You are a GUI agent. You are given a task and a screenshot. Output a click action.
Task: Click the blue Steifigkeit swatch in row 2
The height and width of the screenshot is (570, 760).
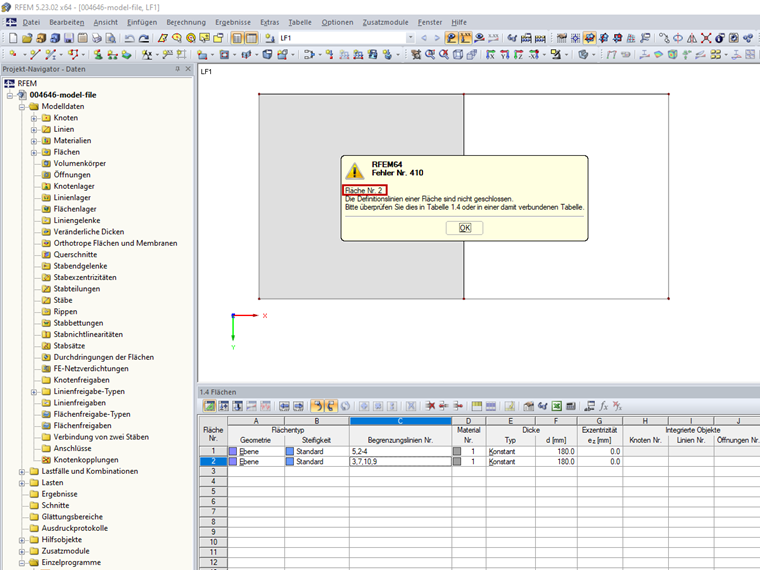[290, 461]
